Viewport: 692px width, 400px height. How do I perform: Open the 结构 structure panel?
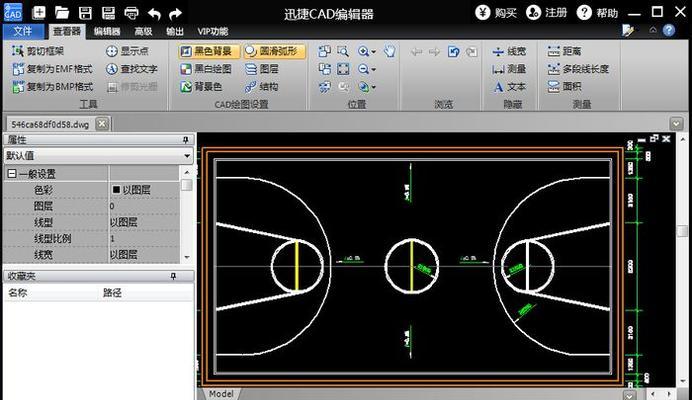(x=262, y=87)
